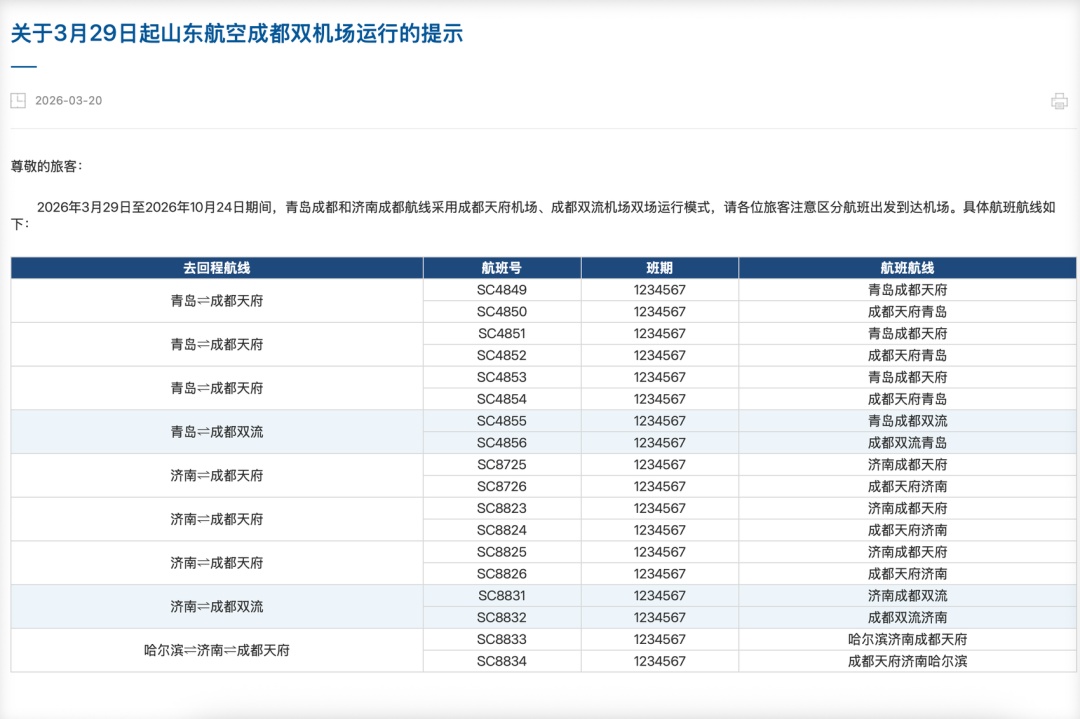Select the 青岛成都天府 route text for SC4849

907,289
